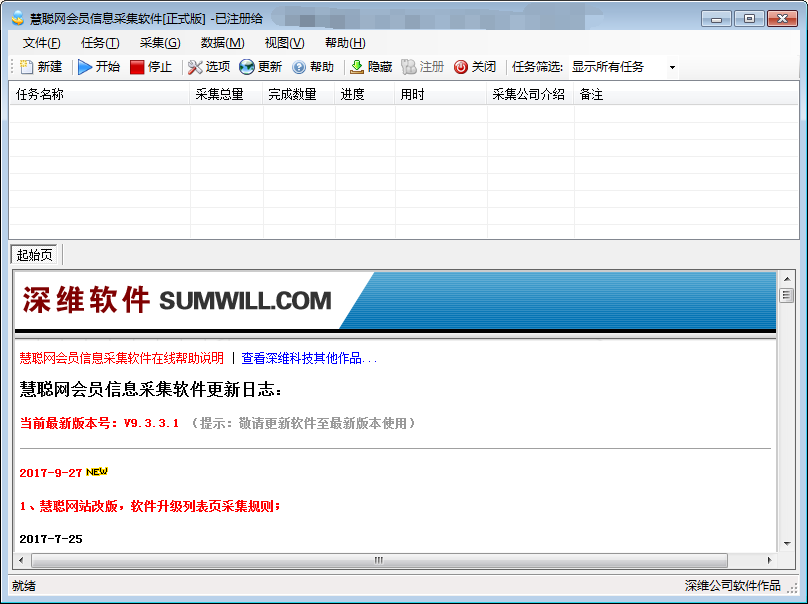Screen dimensions: 808x604
Task: Open the 帮助(H) menu
Action: pos(345,43)
